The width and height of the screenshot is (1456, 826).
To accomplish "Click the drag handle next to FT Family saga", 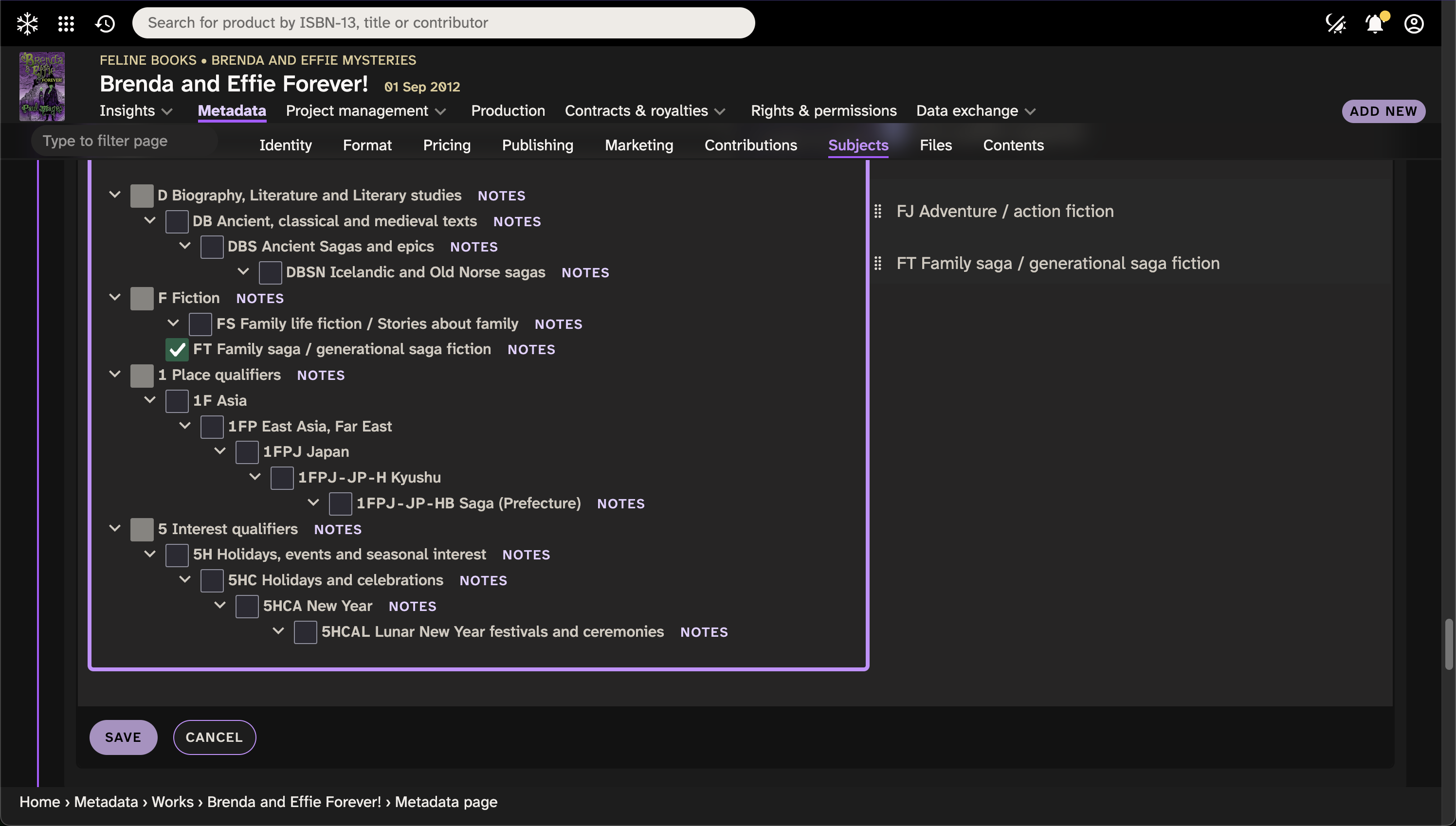I will tap(878, 263).
